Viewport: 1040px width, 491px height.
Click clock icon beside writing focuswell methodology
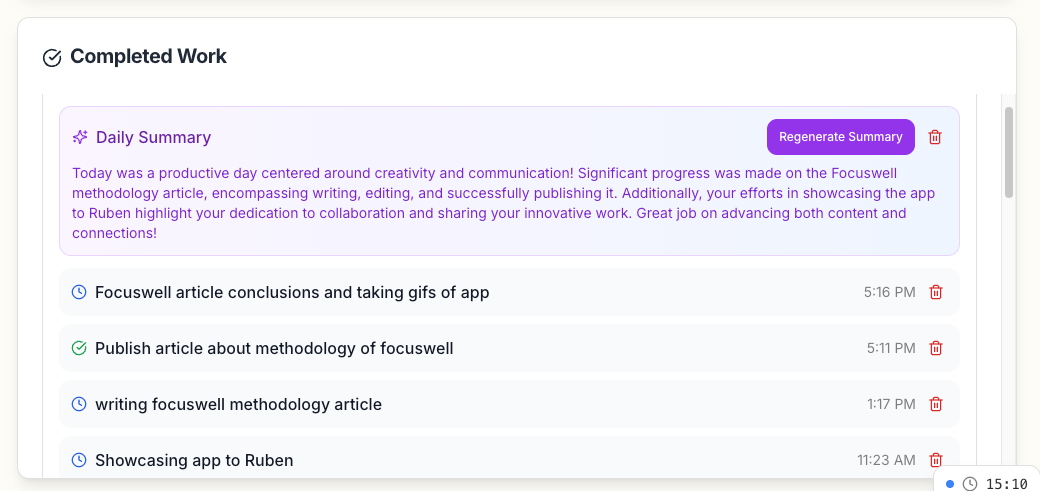coord(79,404)
